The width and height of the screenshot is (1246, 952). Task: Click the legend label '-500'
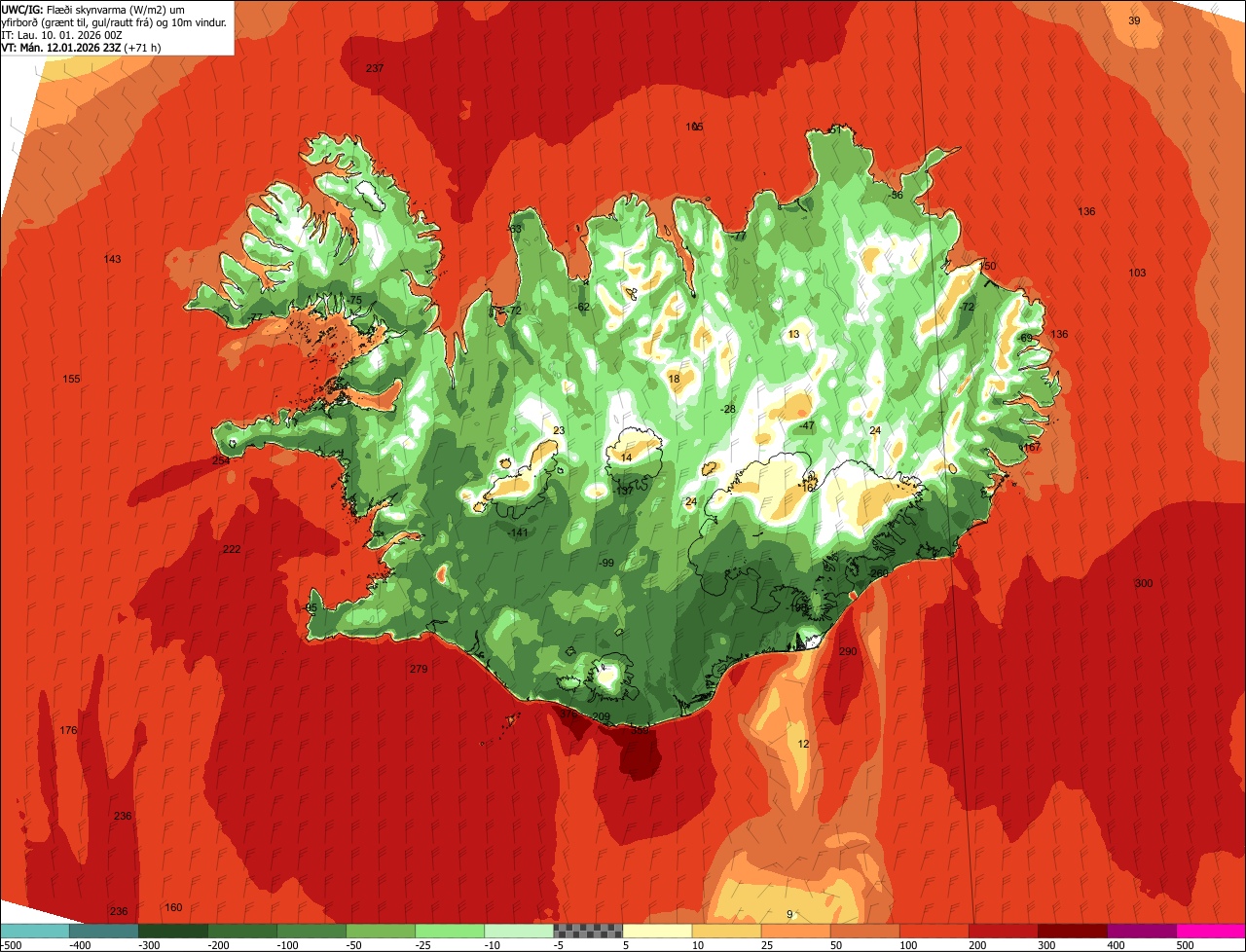12,944
